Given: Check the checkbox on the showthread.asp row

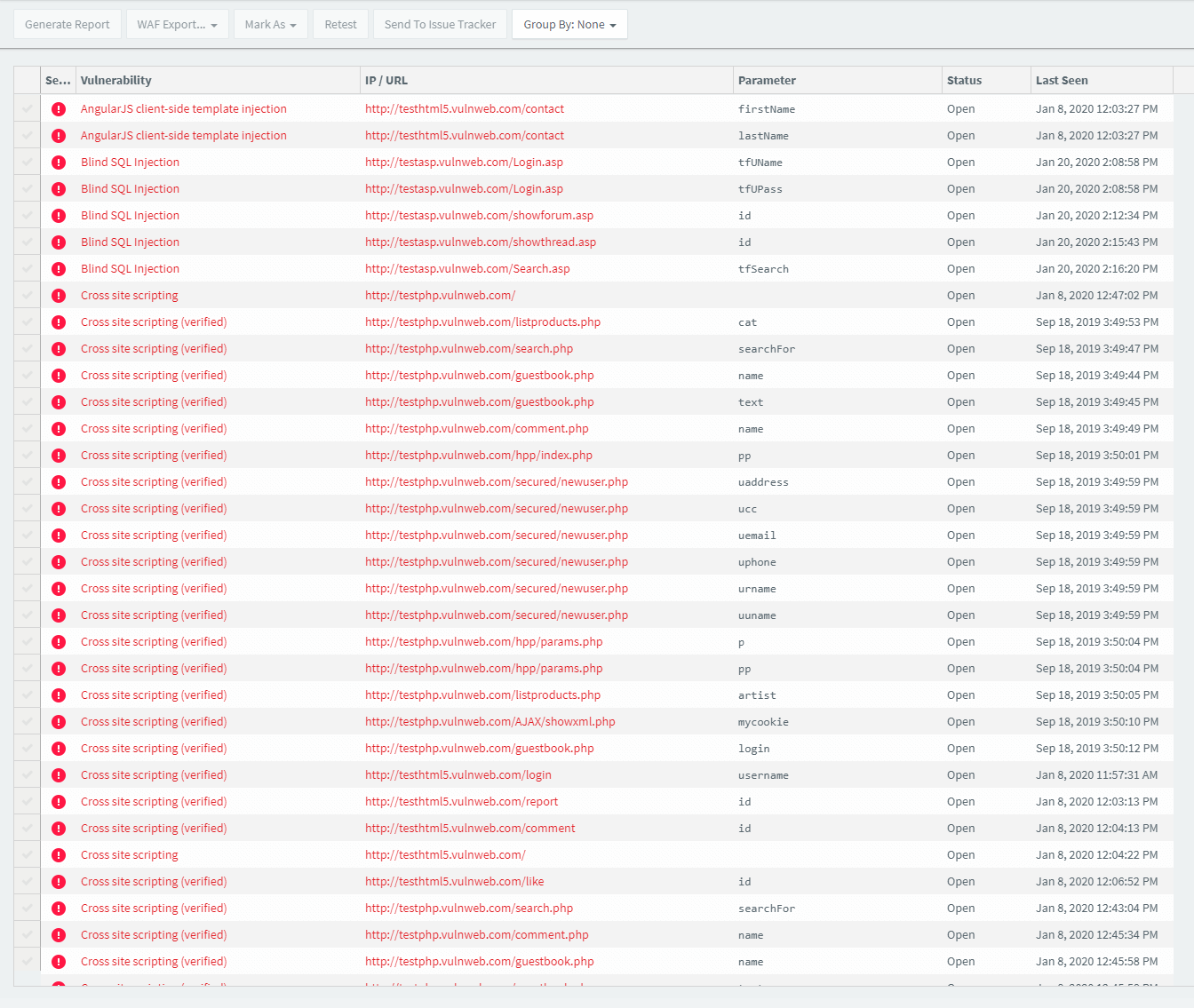Looking at the screenshot, I should coord(27,242).
